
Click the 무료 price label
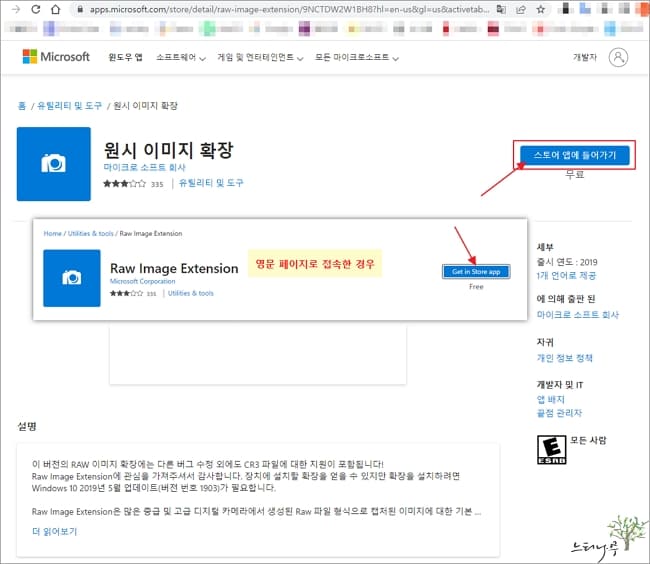click(x=575, y=174)
